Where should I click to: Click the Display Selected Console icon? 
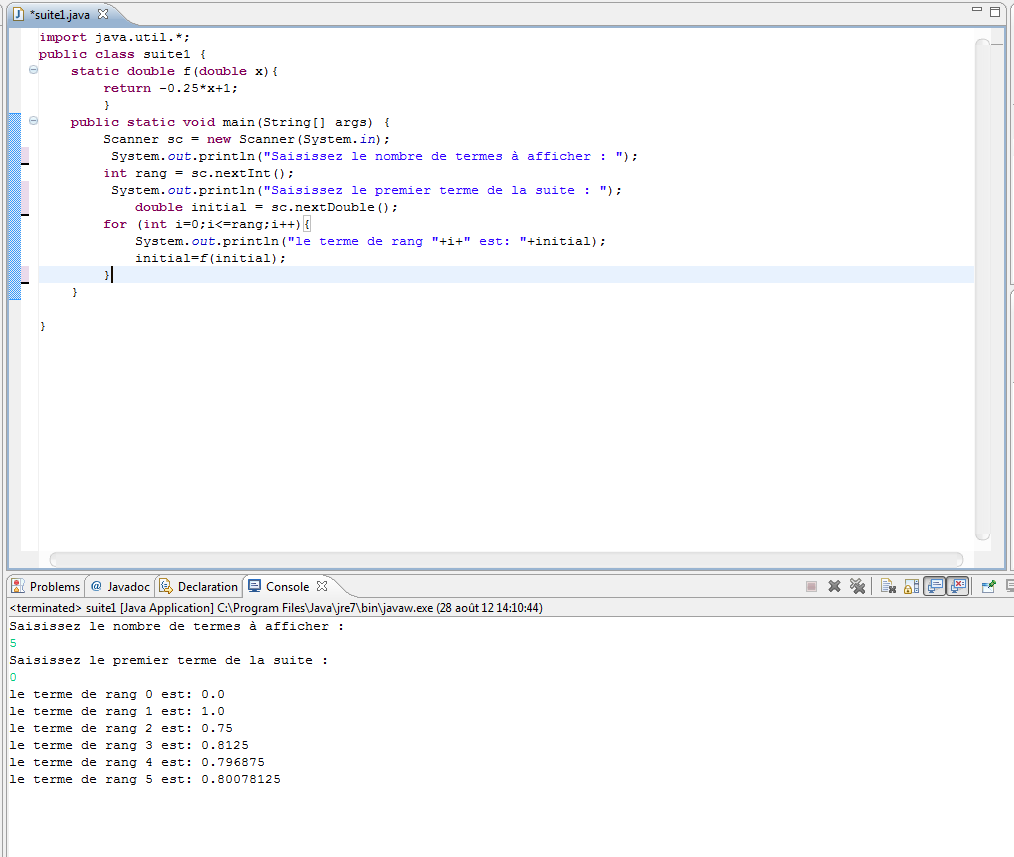[1008, 587]
